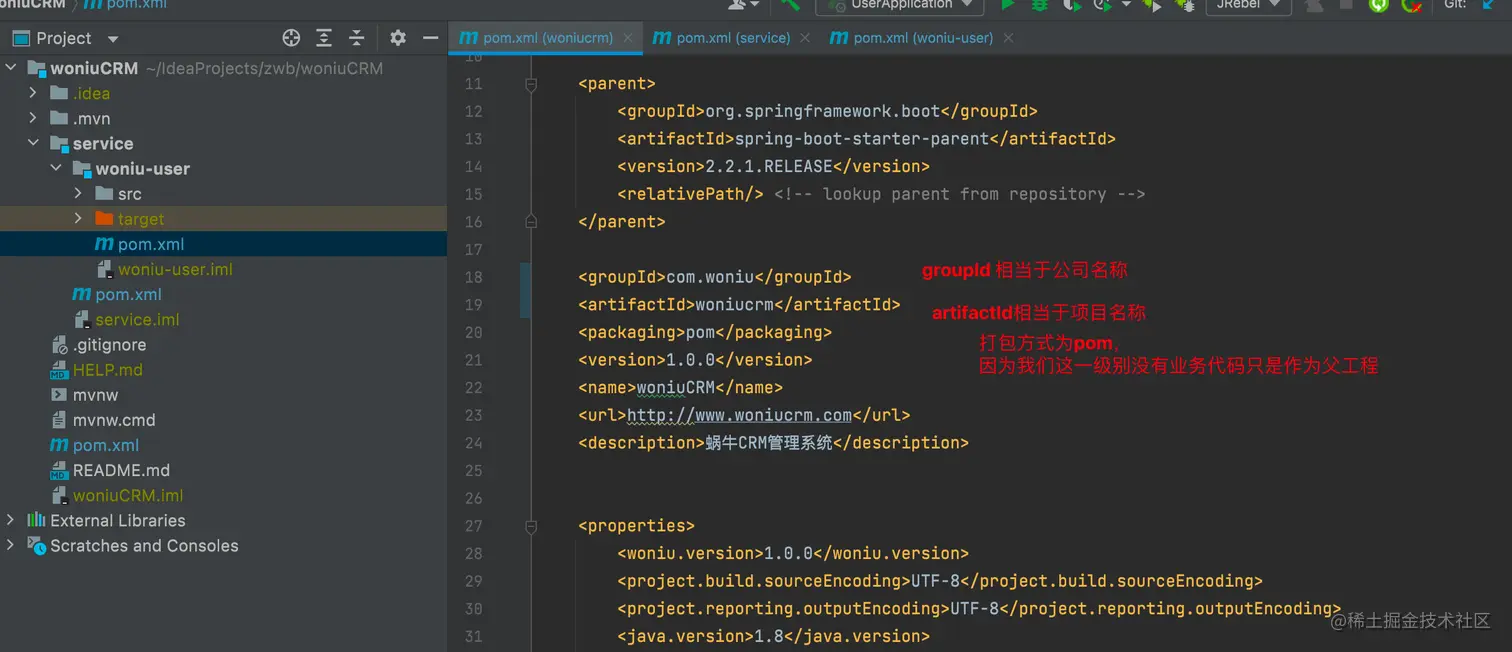Image resolution: width=1512 pixels, height=652 pixels.
Task: Expand the .idea folder
Action: tap(33, 93)
